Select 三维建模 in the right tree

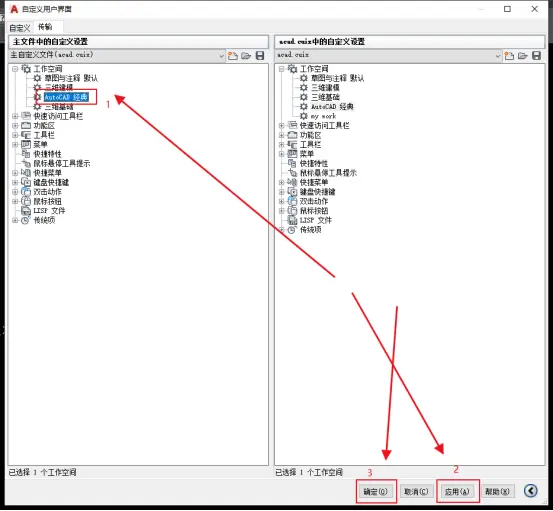[x=325, y=88]
